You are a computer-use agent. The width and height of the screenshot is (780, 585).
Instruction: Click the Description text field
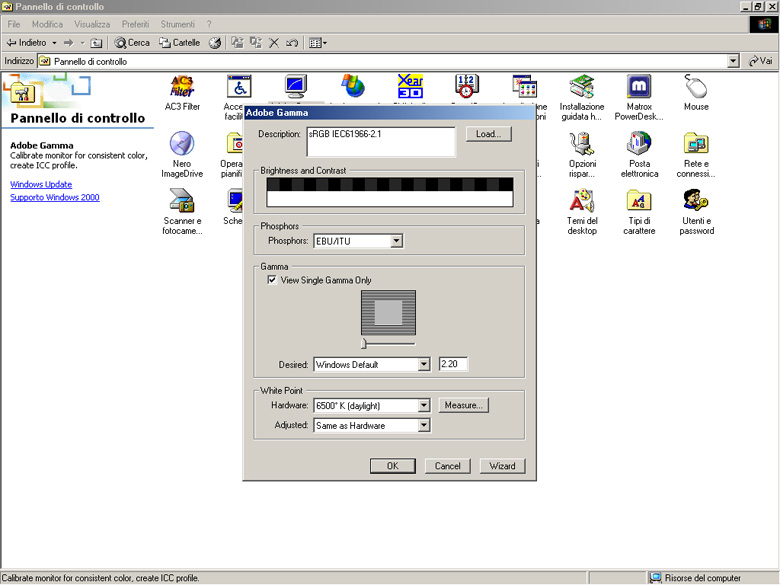(x=380, y=141)
